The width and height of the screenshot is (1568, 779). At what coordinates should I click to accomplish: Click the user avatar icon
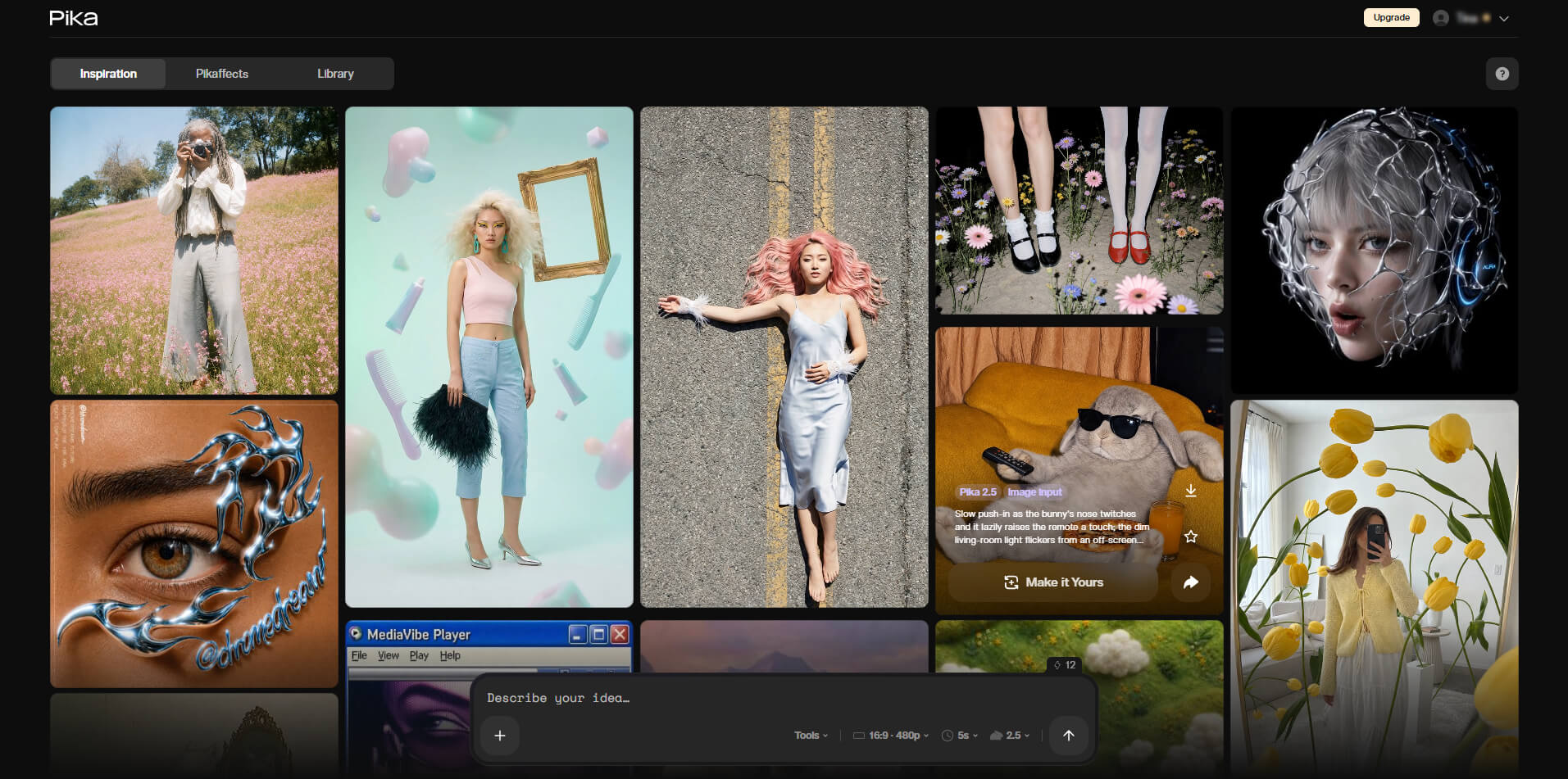click(x=1440, y=18)
